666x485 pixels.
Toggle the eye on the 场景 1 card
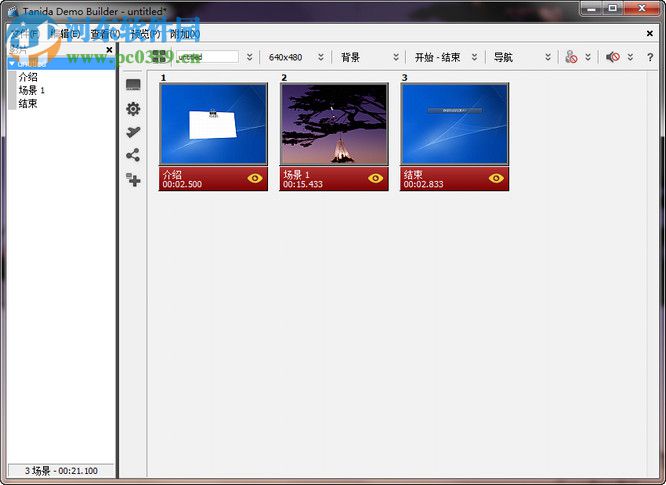pyautogui.click(x=375, y=178)
